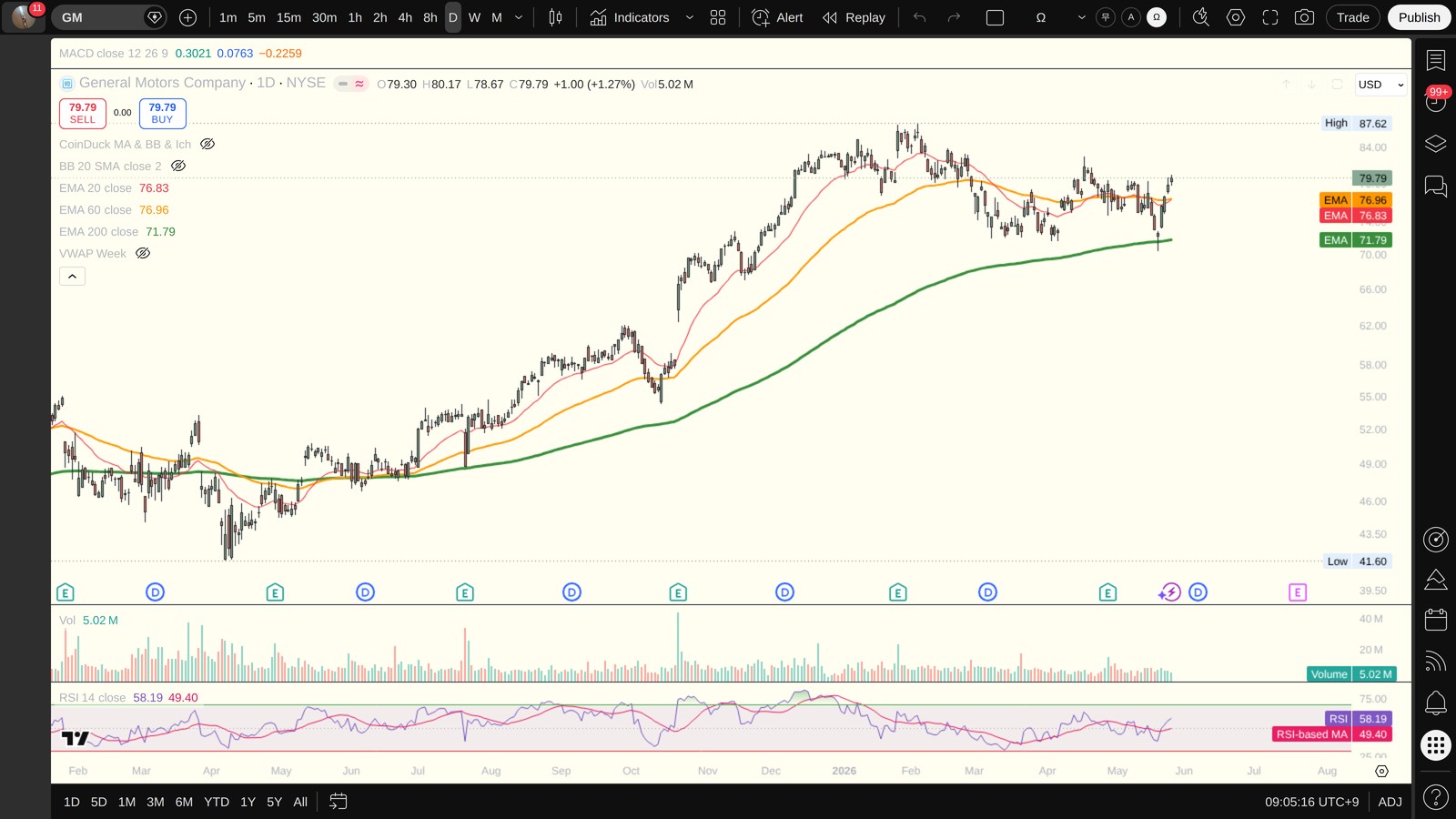Open the Indicators menu
Image resolution: width=1456 pixels, height=819 pixels.
coord(630,17)
